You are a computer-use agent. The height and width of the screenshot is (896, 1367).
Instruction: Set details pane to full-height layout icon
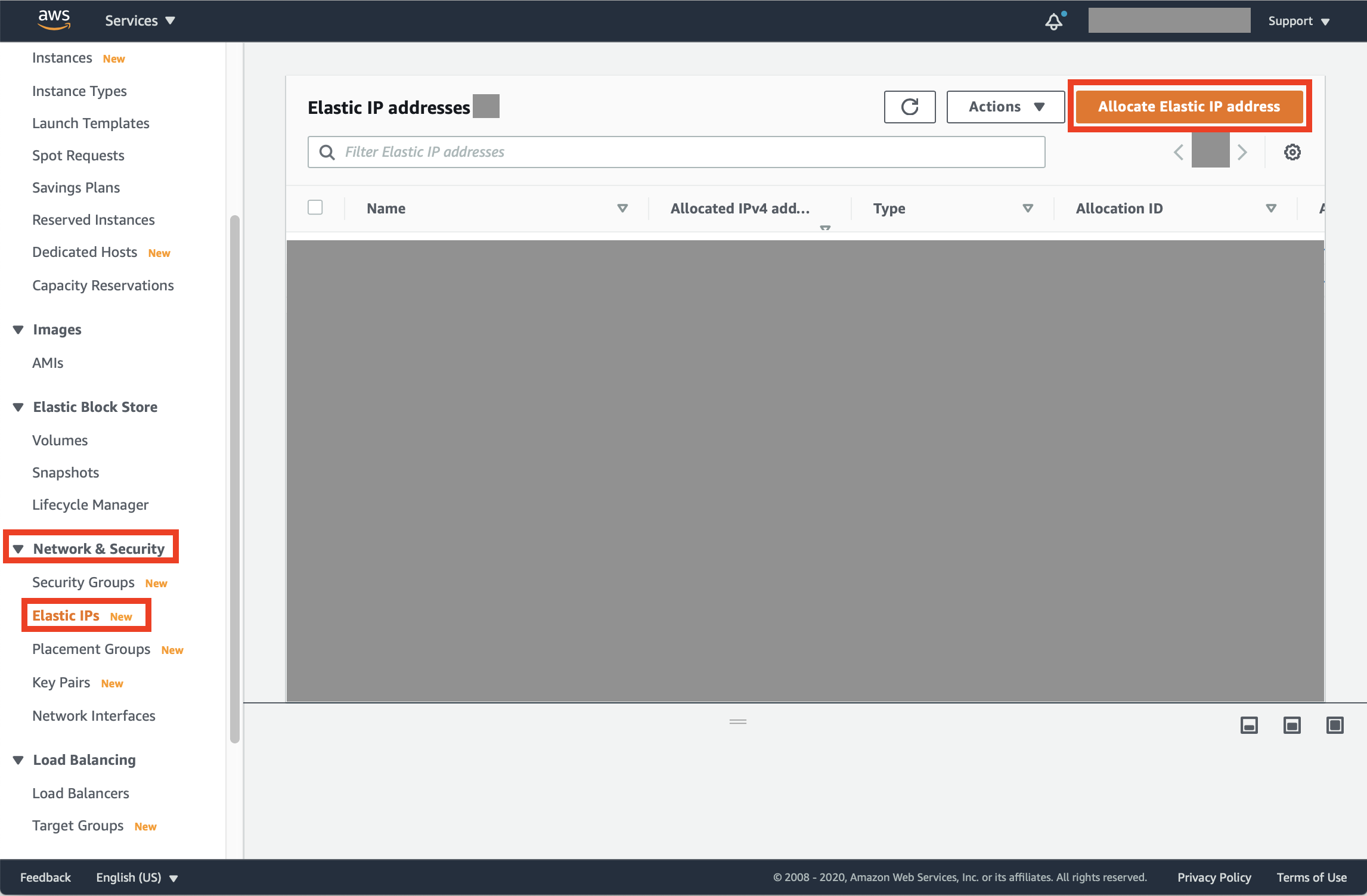point(1335,725)
